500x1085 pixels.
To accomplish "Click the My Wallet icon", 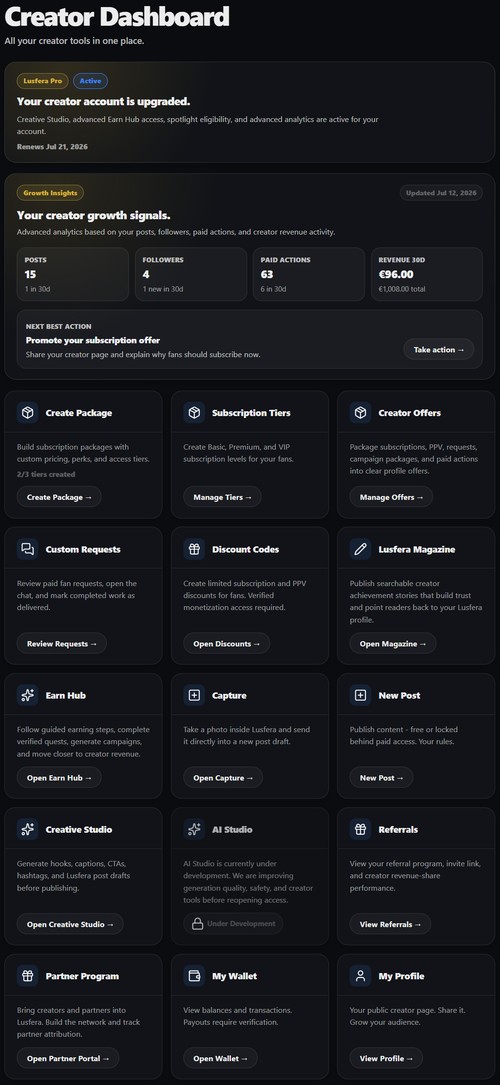I will tap(194, 976).
